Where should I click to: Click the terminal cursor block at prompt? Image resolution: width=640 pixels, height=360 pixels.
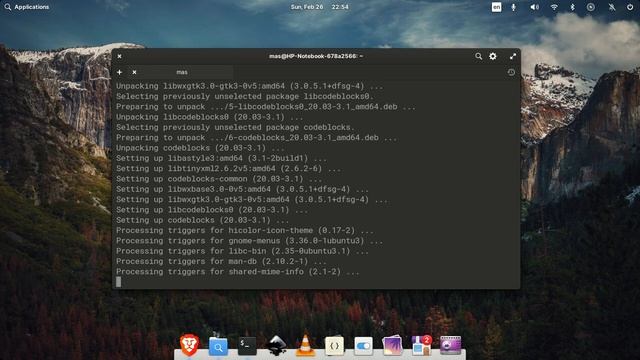pyautogui.click(x=118, y=282)
